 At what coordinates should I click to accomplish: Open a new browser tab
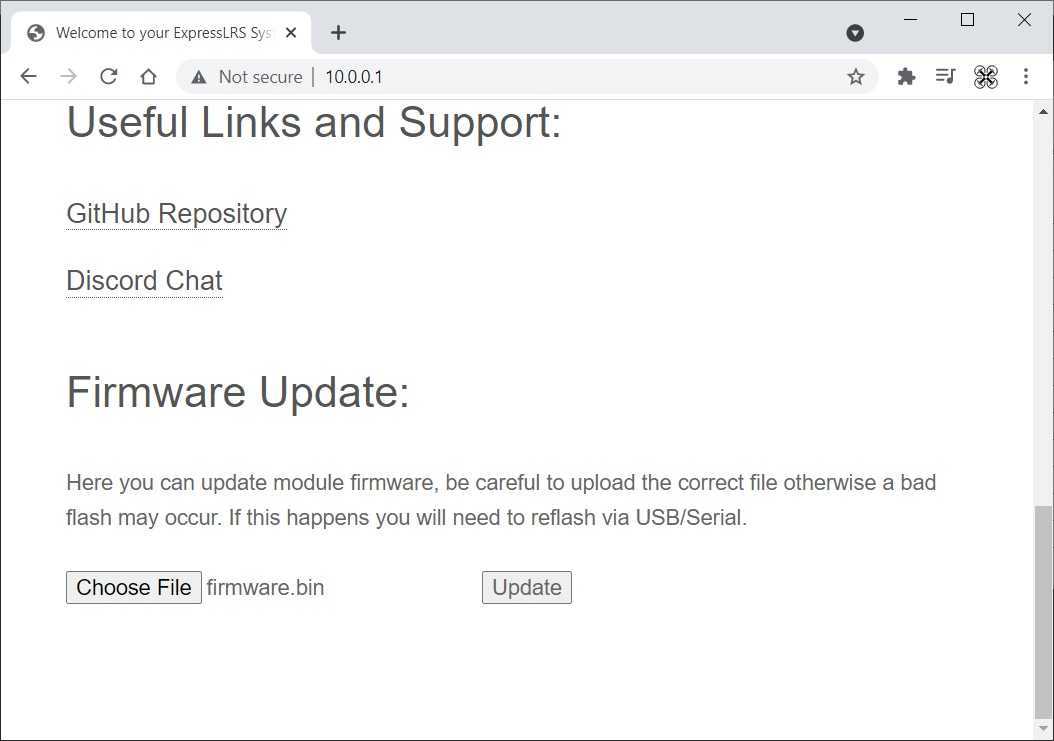pyautogui.click(x=338, y=33)
